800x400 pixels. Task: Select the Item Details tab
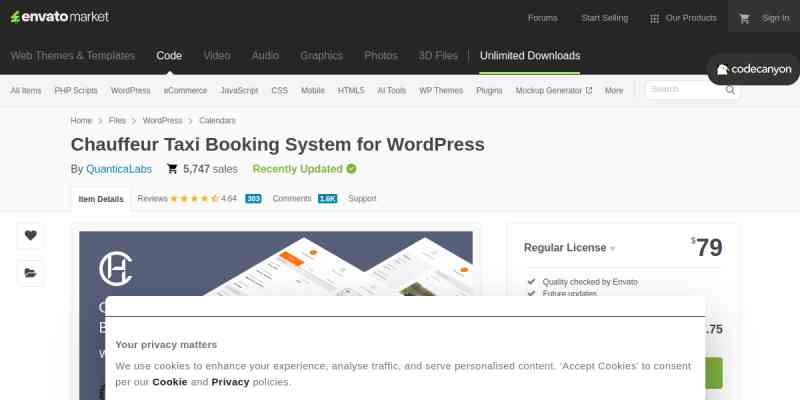coord(101,199)
